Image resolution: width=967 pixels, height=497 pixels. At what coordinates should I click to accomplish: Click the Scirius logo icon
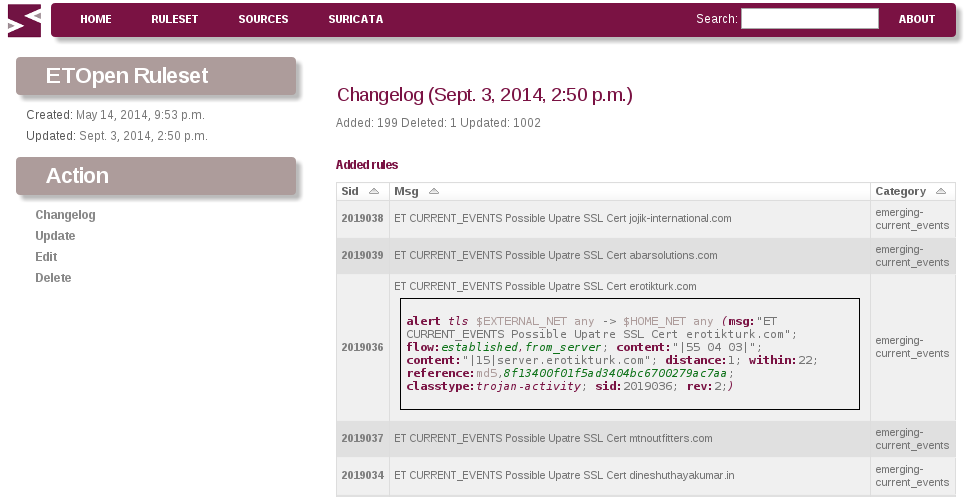pos(25,21)
